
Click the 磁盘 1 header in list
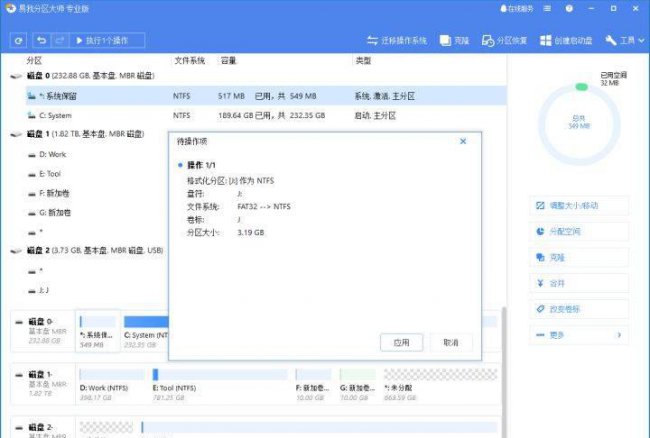point(85,134)
